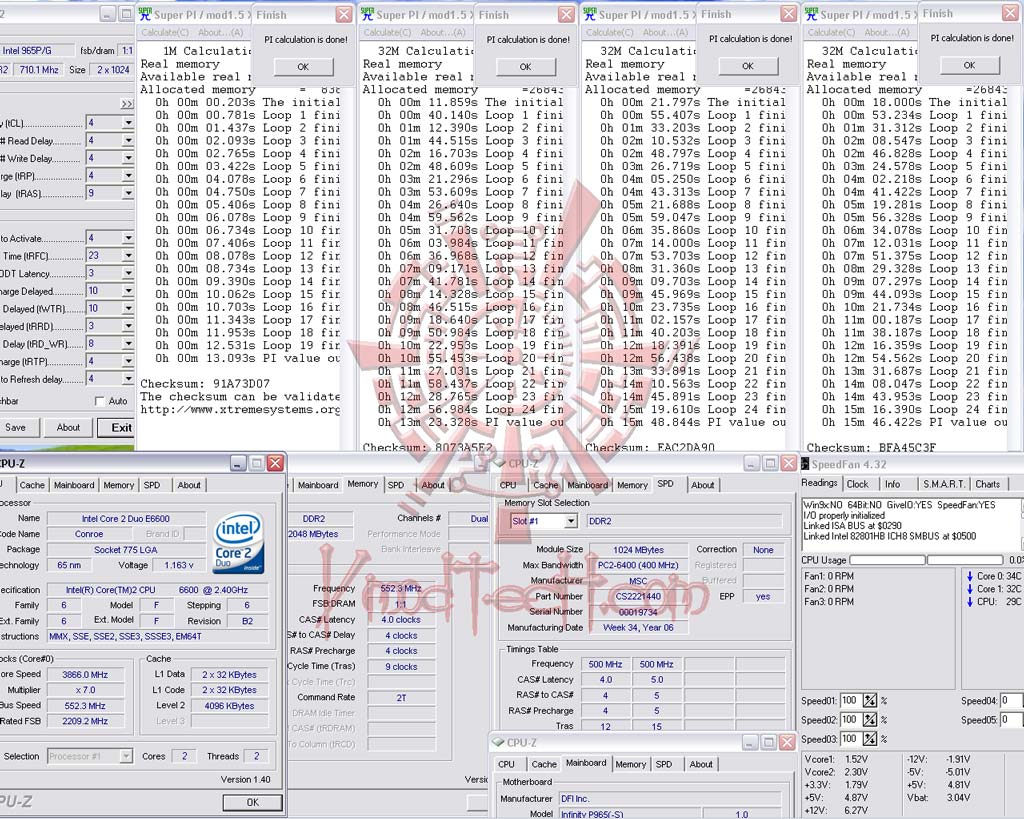Screen dimensions: 1024x819
Task: Click OK in Finish dialog above checksum EAC2DA90
Action: (x=748, y=66)
